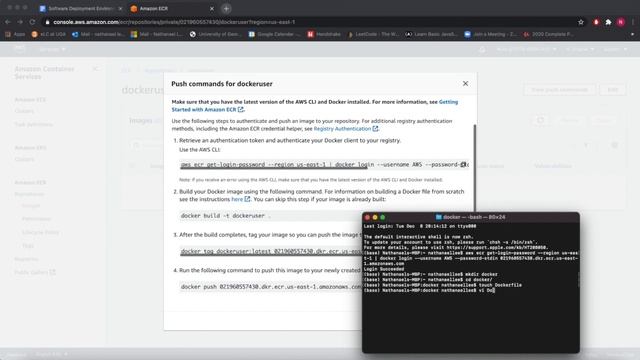Click the site lock icon in address bar

point(47,22)
